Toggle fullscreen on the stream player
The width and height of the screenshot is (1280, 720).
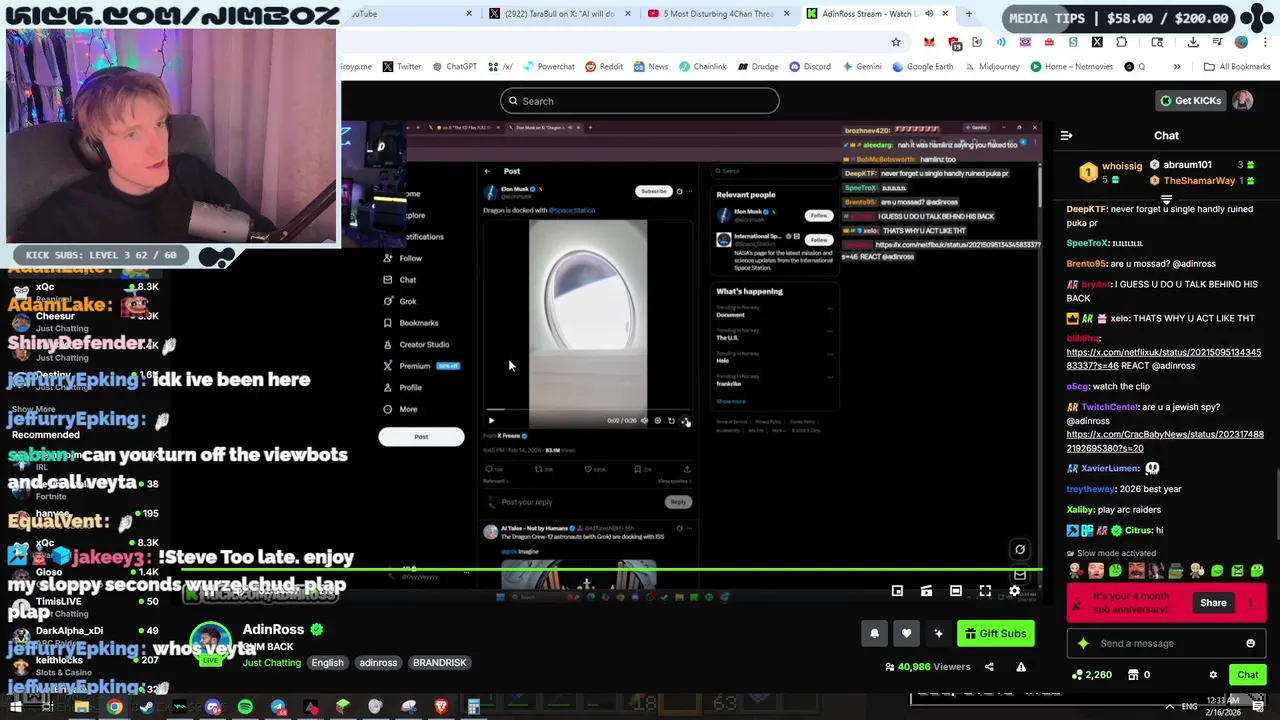(985, 591)
